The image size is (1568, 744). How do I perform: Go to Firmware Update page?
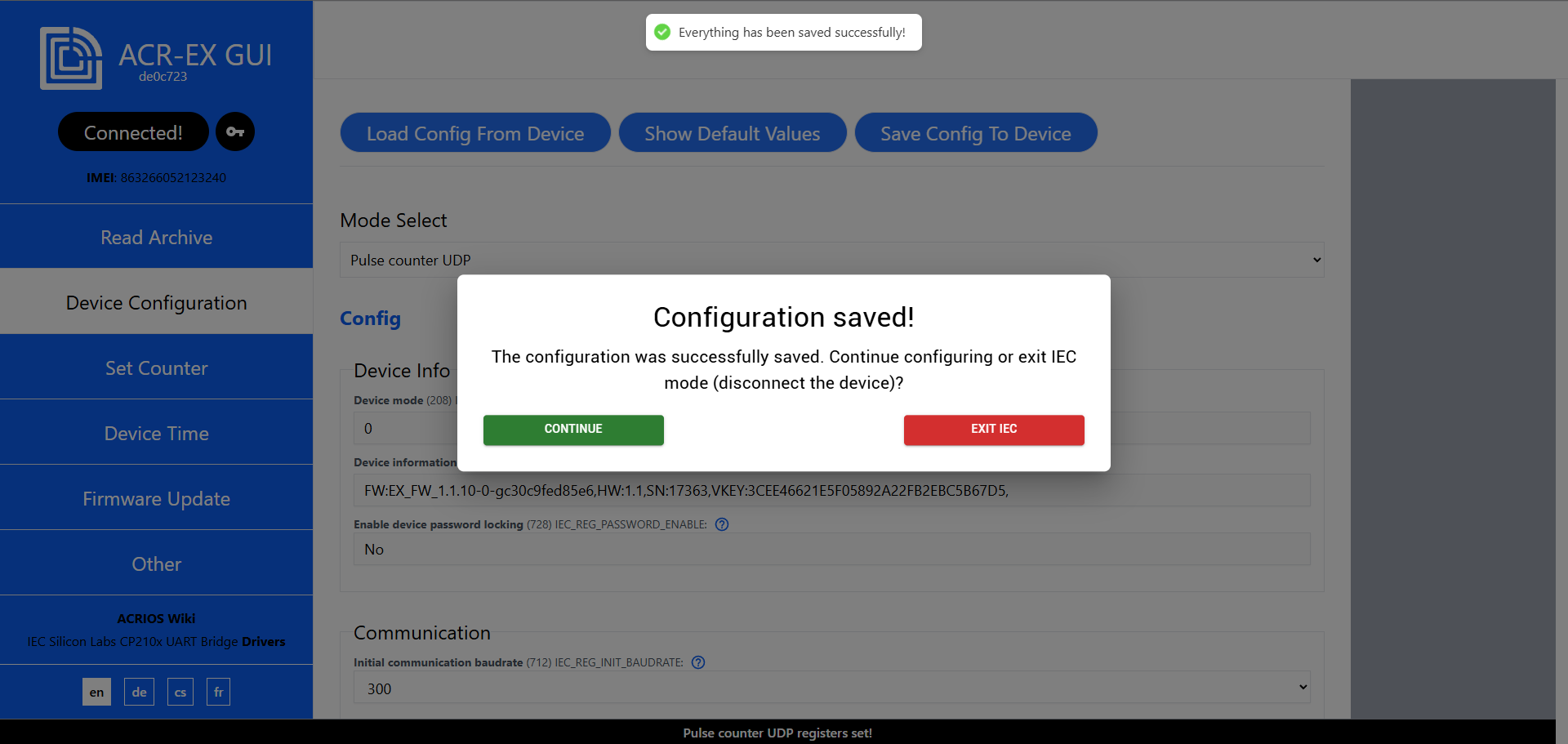pyautogui.click(x=156, y=498)
